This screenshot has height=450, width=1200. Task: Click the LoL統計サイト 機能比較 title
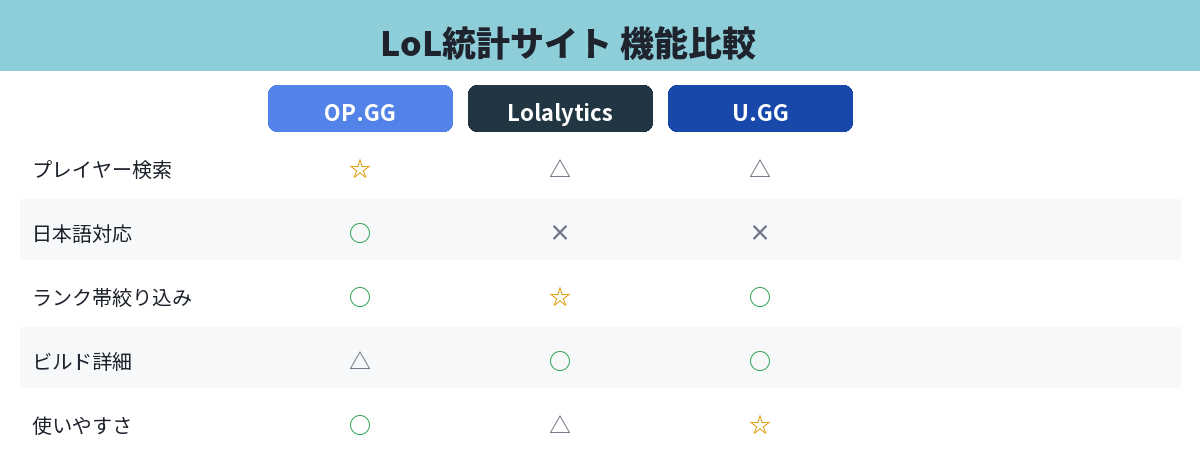pyautogui.click(x=567, y=44)
